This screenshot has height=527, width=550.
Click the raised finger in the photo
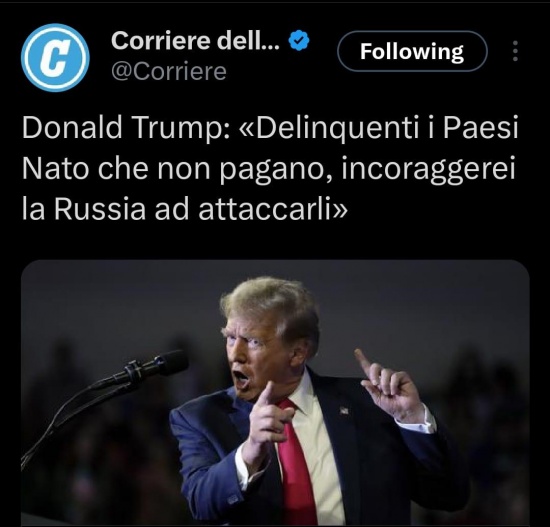pos(362,362)
